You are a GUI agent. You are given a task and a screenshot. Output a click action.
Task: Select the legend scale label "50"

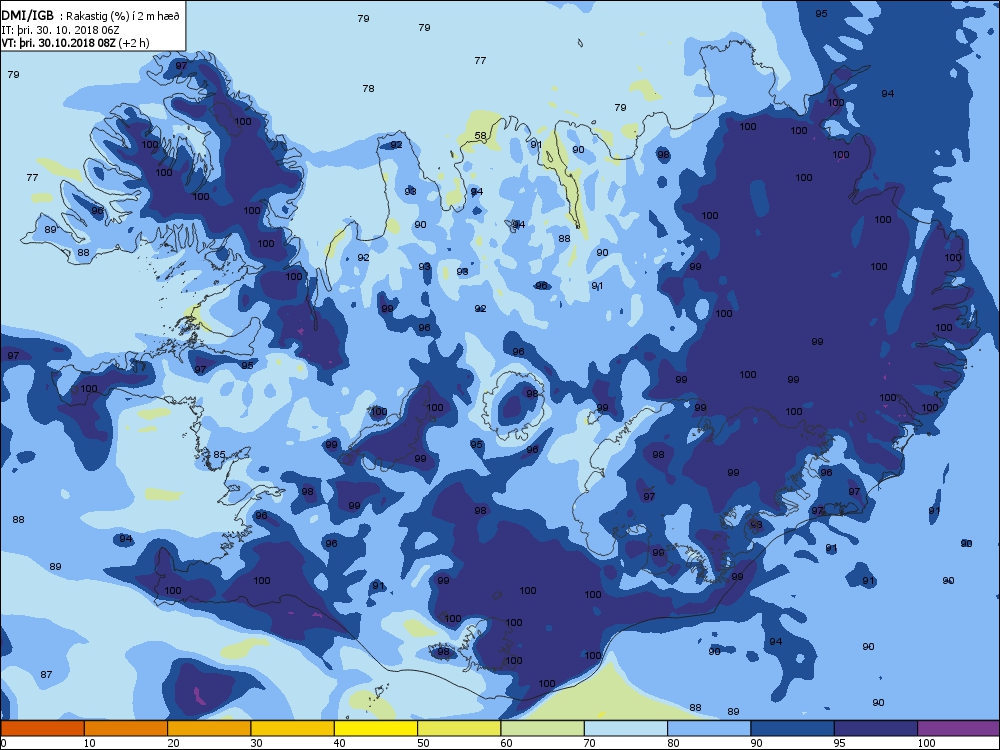point(423,742)
